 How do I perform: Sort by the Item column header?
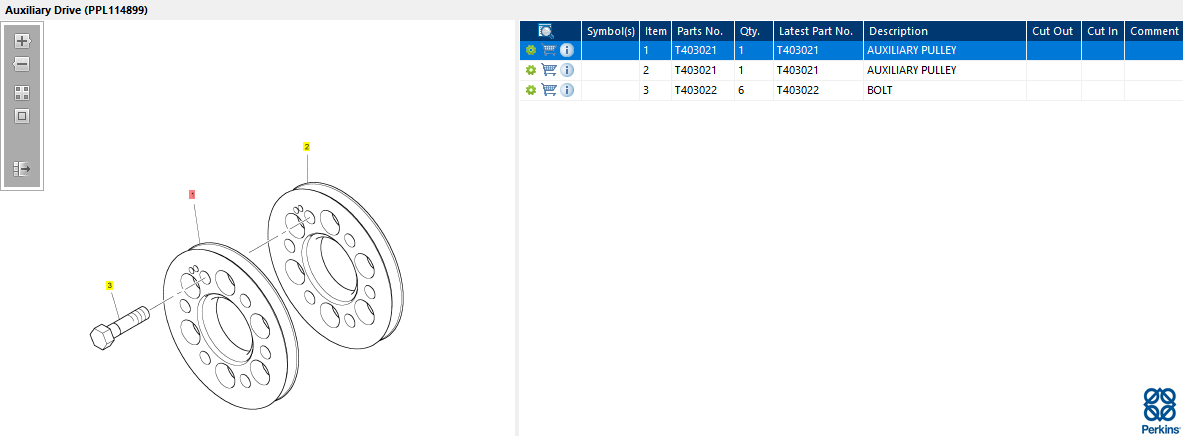pos(656,31)
